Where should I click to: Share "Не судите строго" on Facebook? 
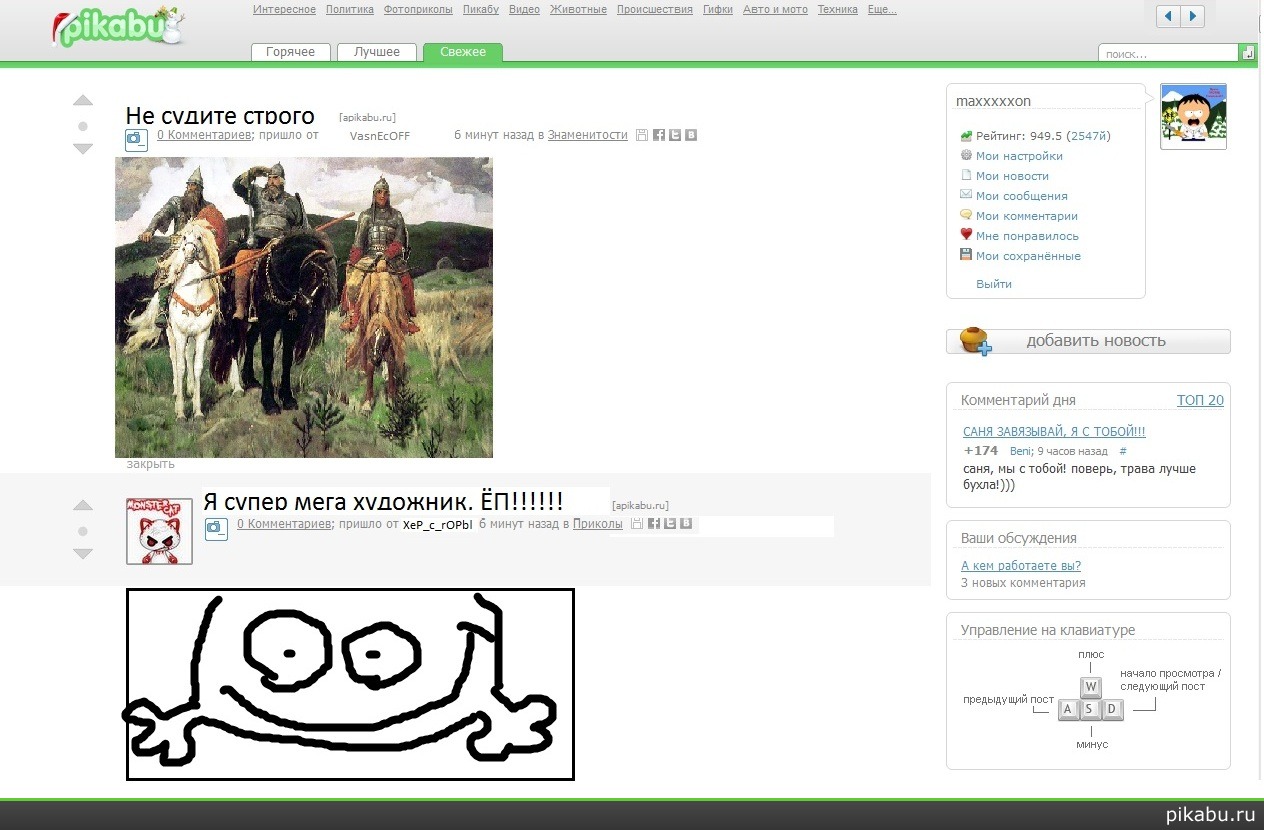pos(659,135)
